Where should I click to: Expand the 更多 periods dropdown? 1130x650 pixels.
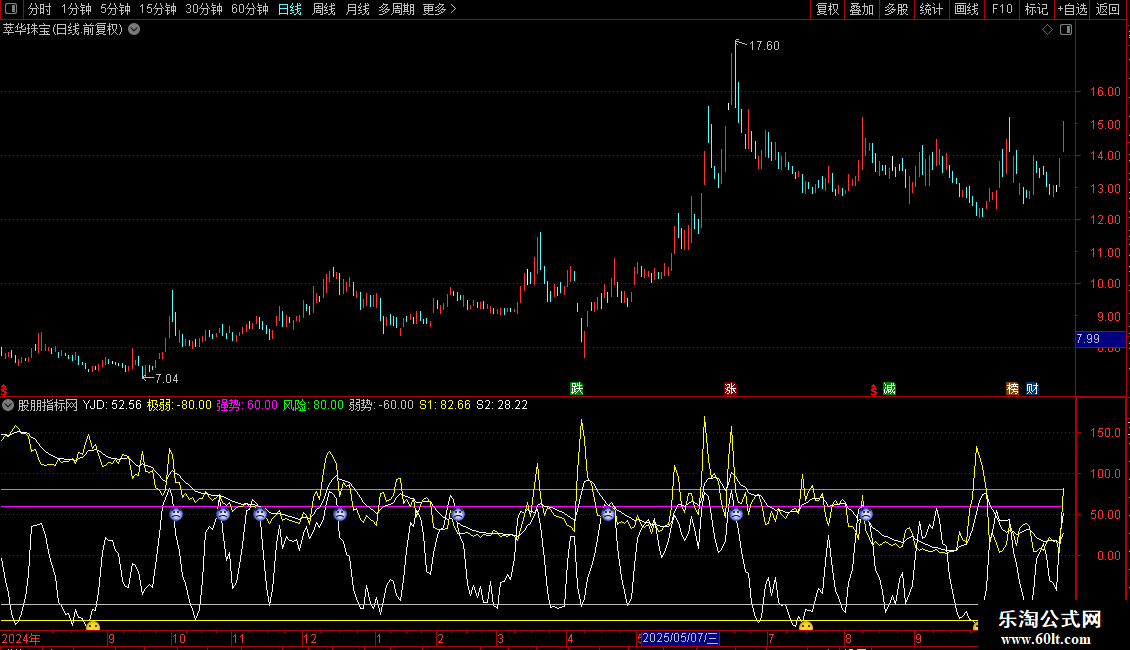click(x=439, y=9)
